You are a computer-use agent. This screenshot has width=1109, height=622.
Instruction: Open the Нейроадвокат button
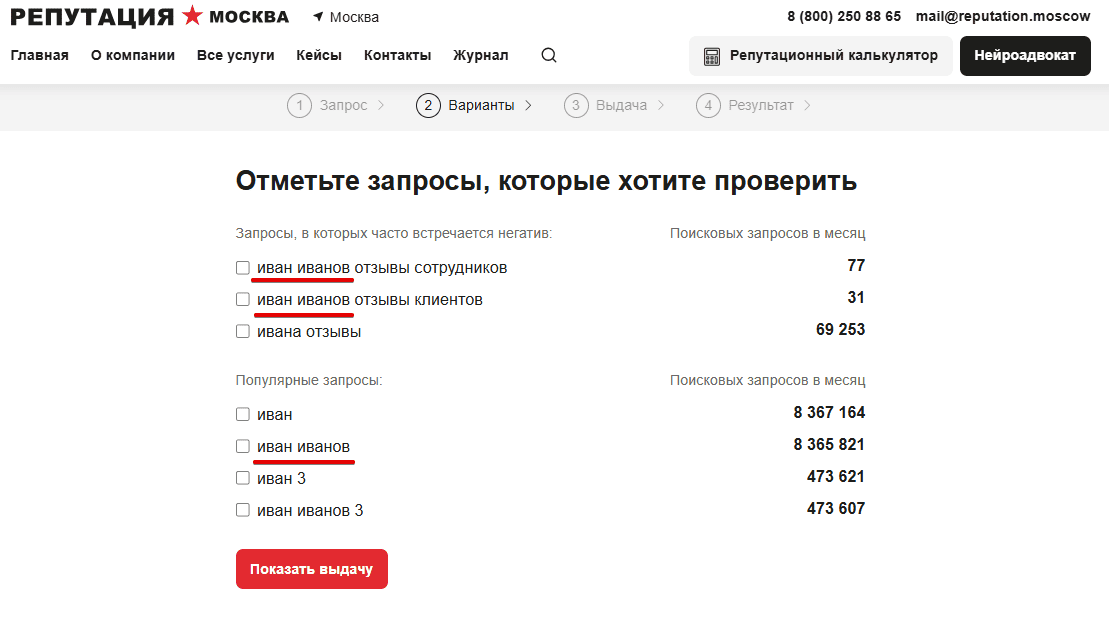[1025, 56]
